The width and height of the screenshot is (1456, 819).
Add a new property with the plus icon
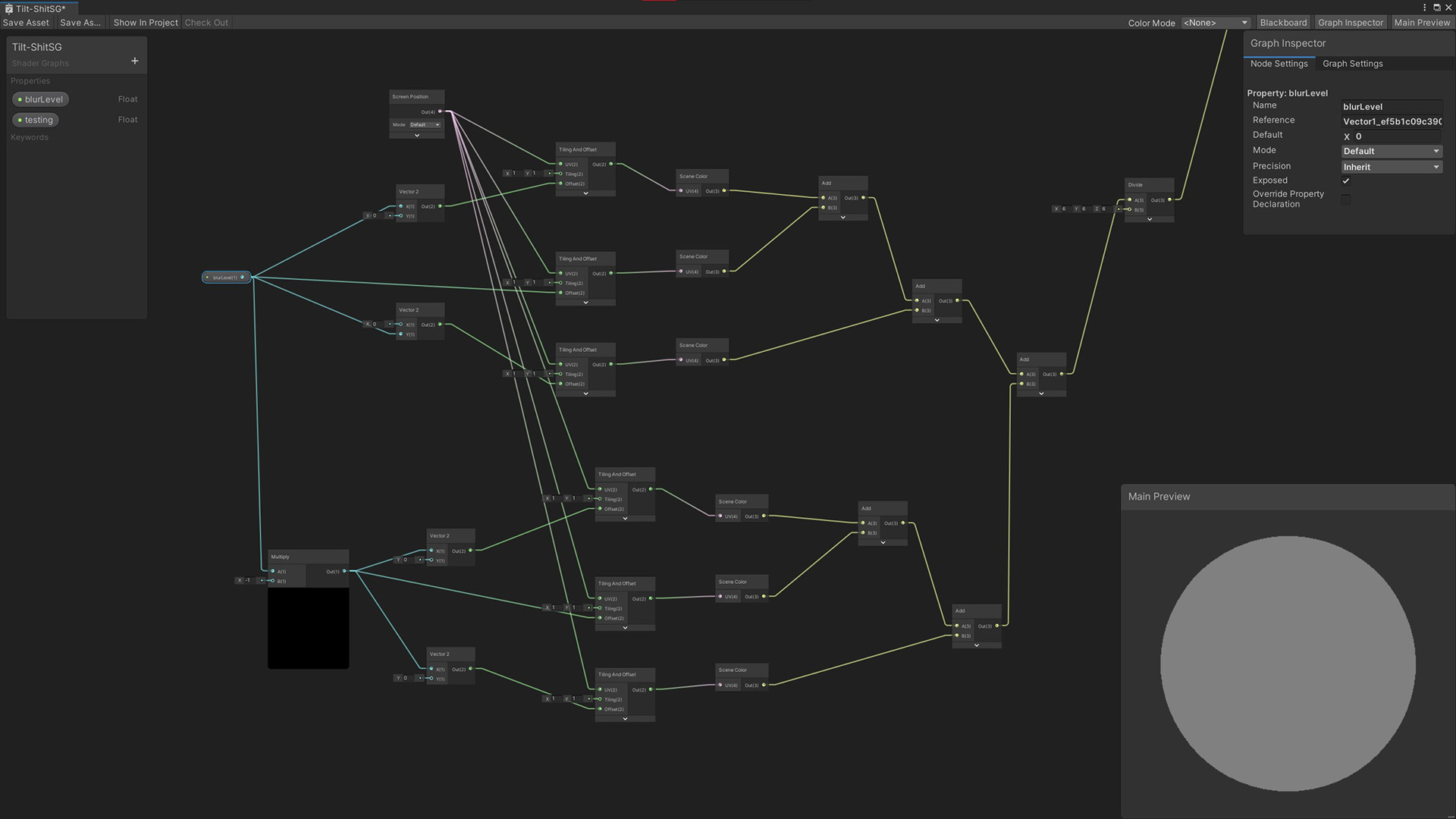(134, 61)
